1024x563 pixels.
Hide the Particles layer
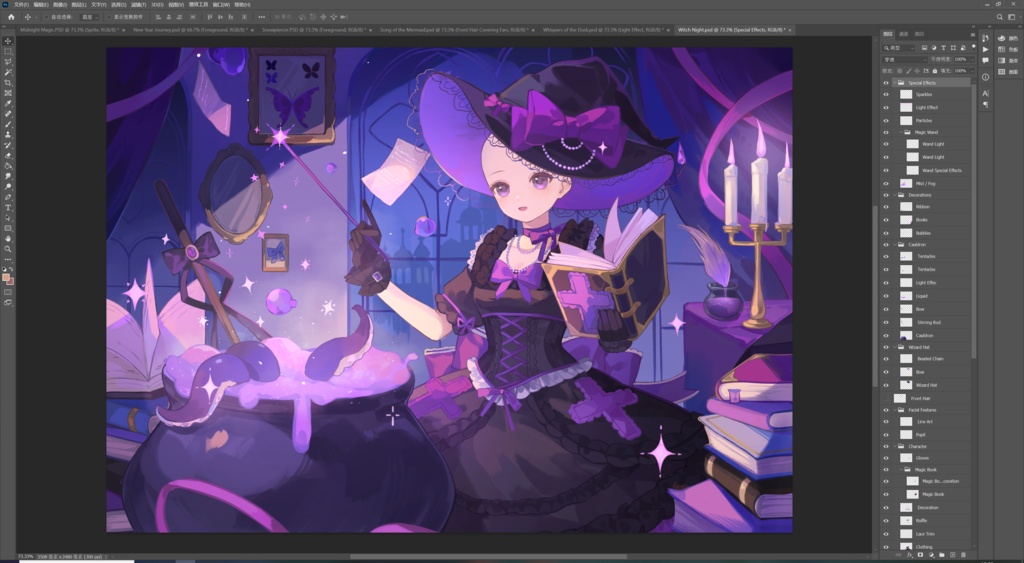tap(886, 121)
